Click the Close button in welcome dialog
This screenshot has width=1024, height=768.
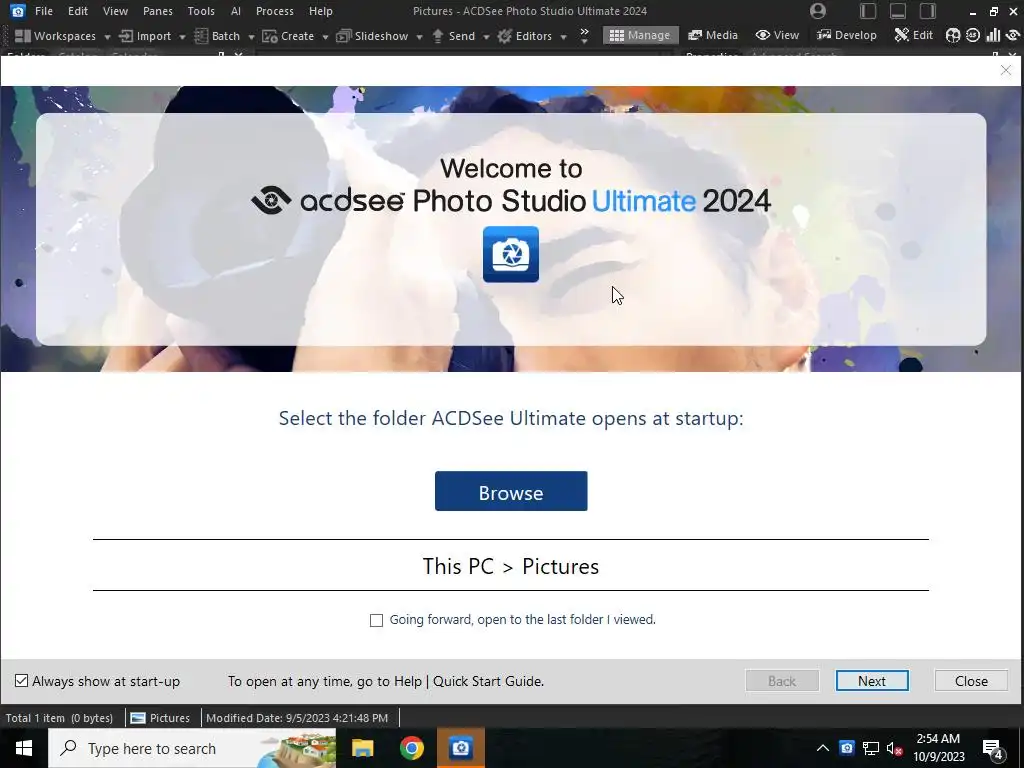(x=971, y=680)
